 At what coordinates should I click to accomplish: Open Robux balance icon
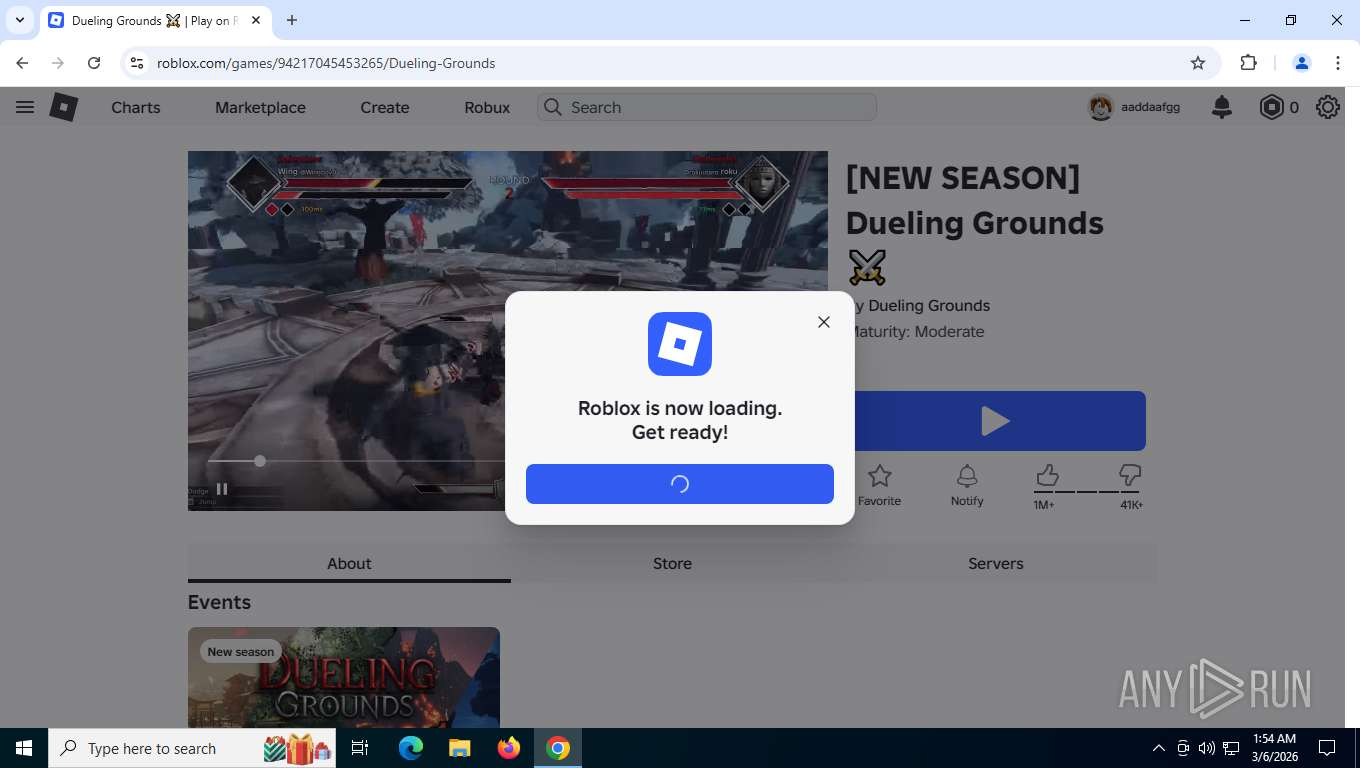(1271, 107)
